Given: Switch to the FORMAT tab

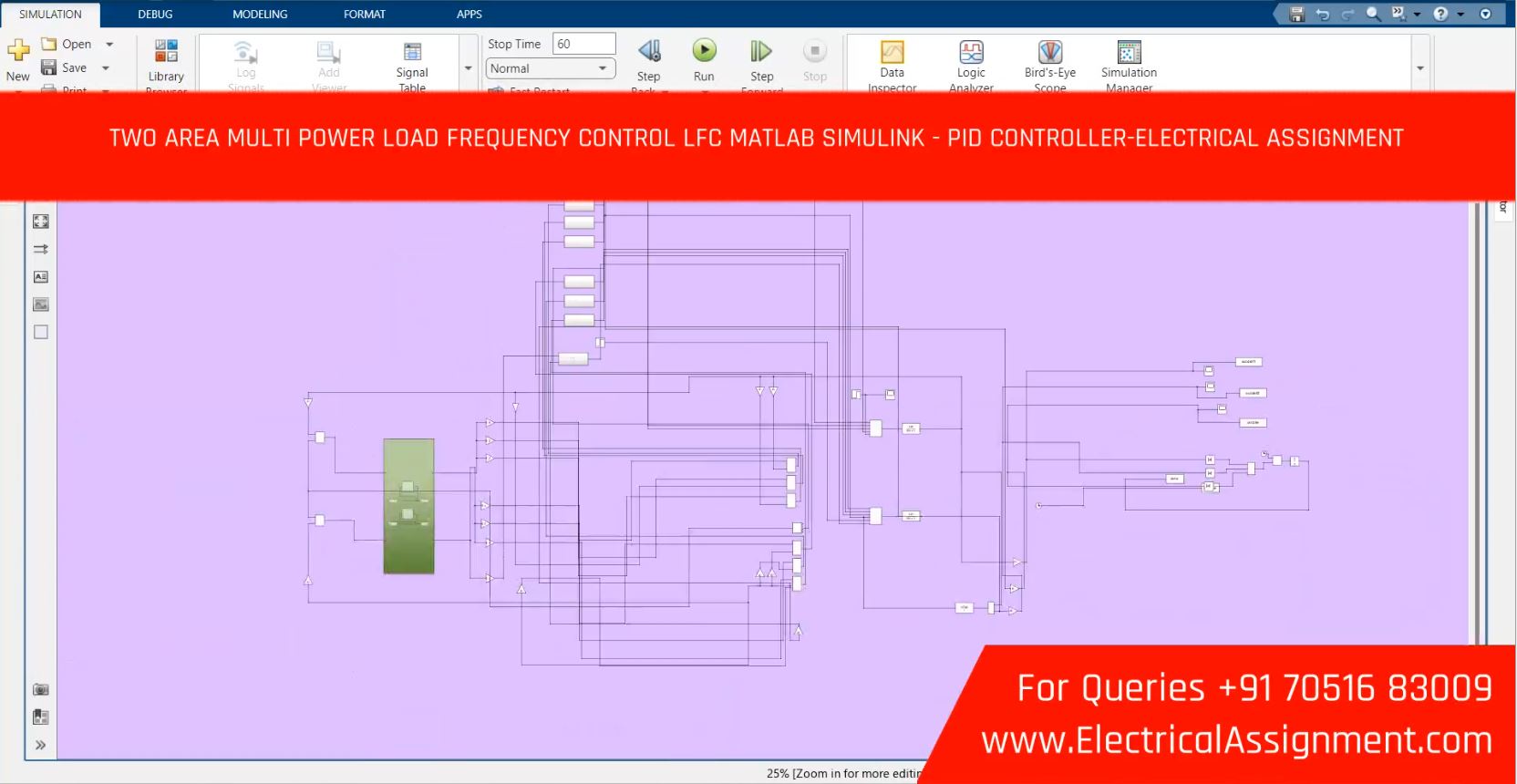Looking at the screenshot, I should click(x=365, y=14).
